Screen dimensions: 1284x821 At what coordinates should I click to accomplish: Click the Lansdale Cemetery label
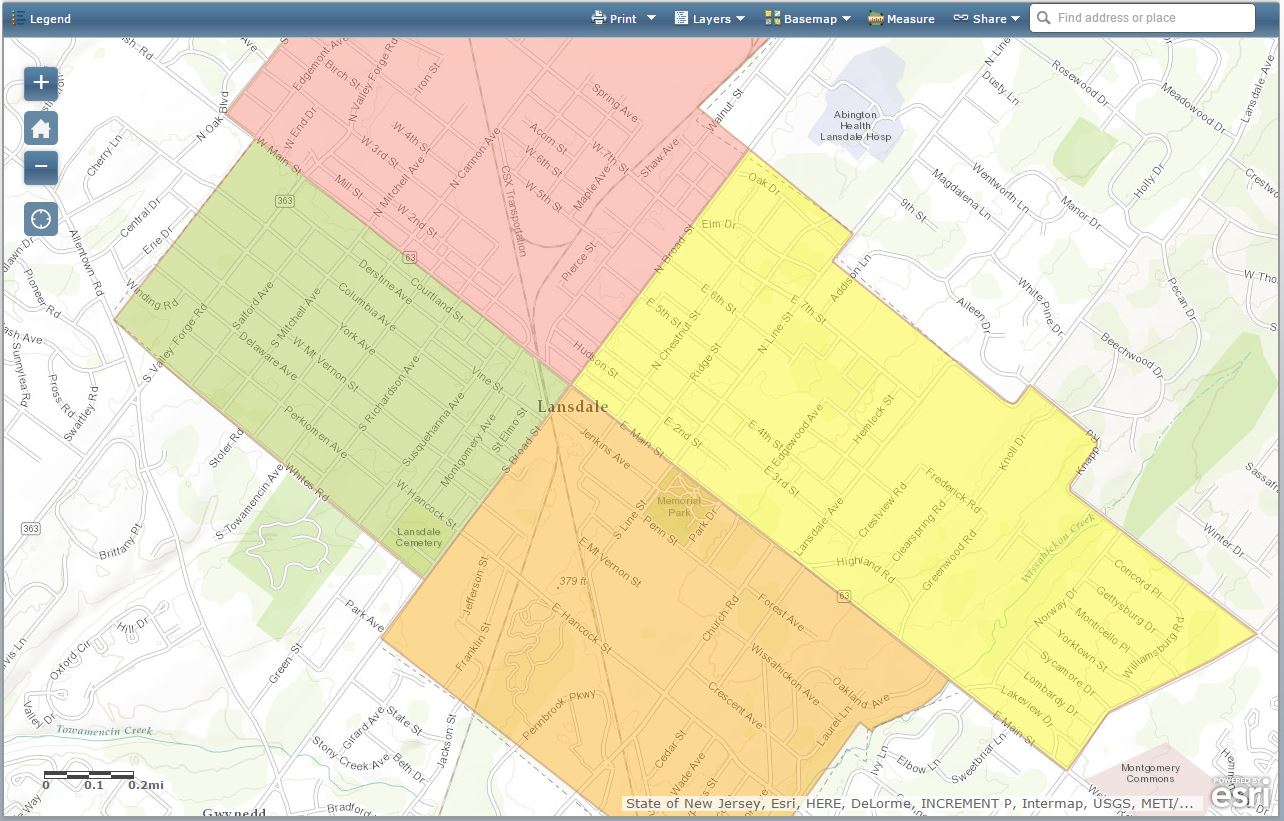tap(419, 537)
